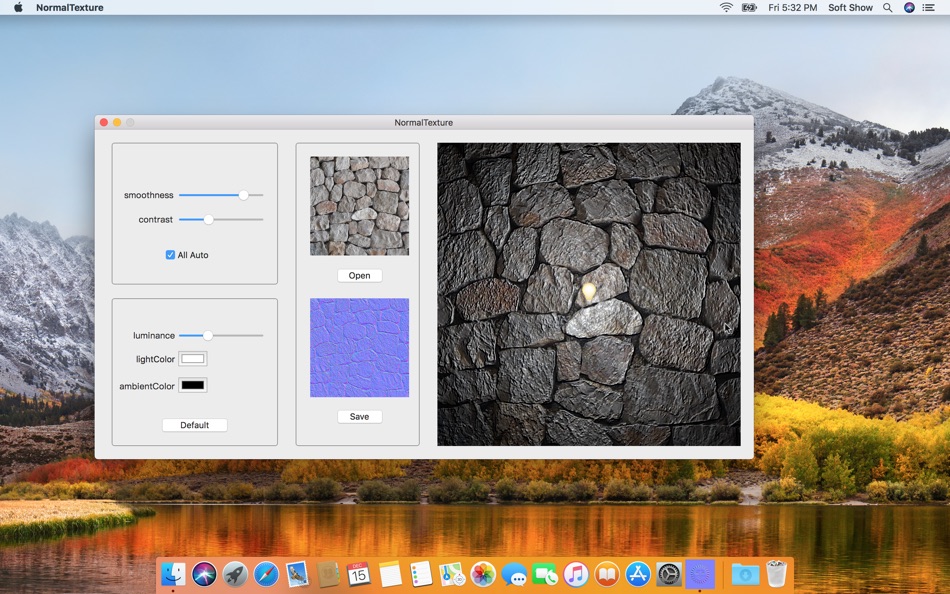Pick a new lightColor swatch
Screen dimensions: 950x594
point(192,359)
